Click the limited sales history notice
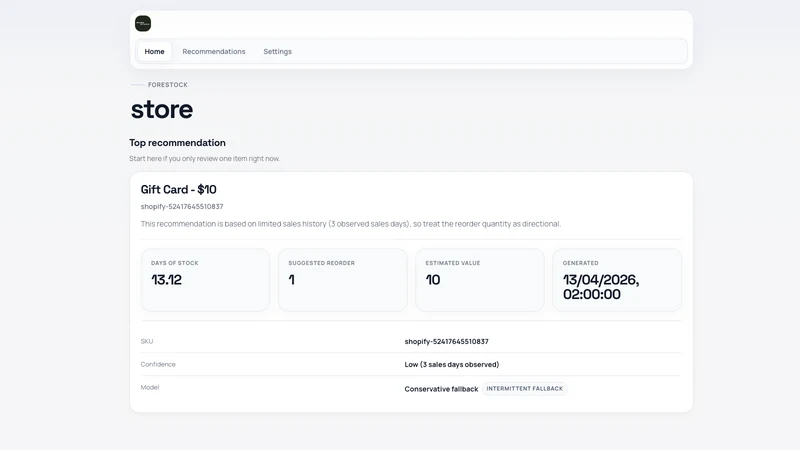Screen dimensions: 800x450 (x=351, y=224)
